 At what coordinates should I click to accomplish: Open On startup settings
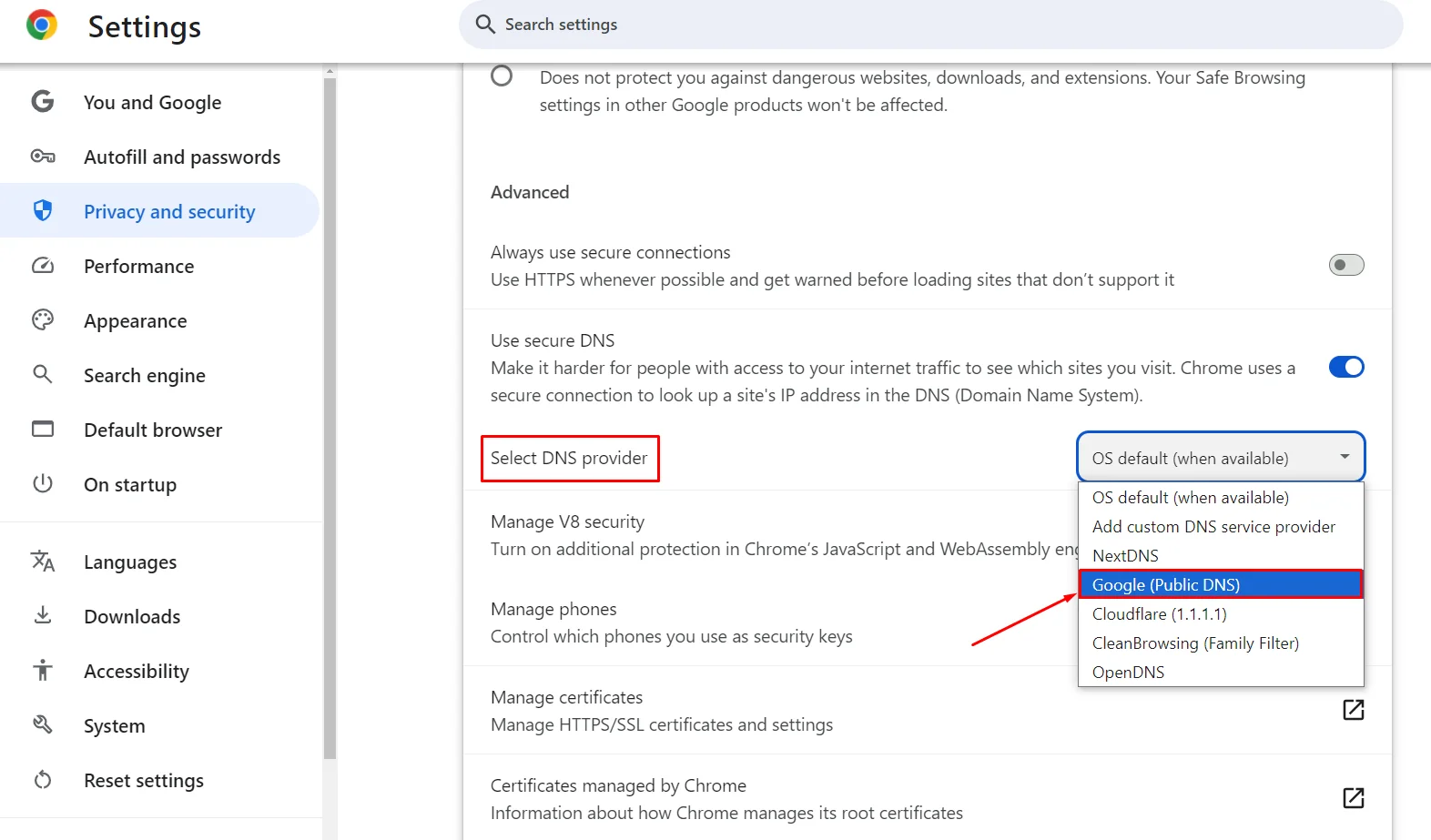coord(159,484)
